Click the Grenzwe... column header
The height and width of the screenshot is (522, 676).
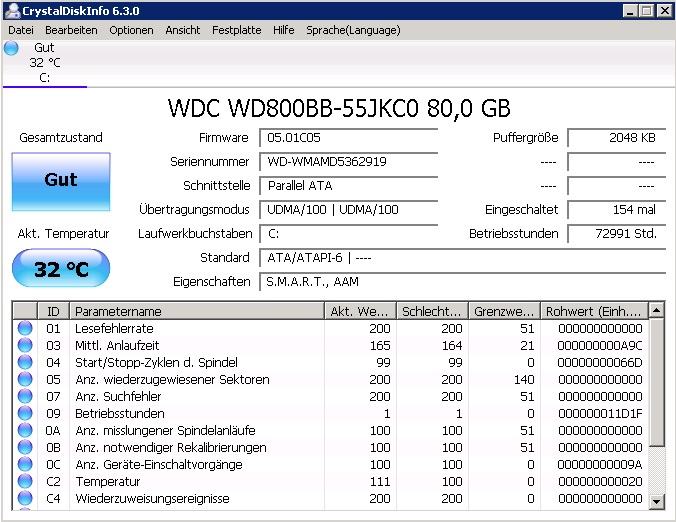(504, 311)
